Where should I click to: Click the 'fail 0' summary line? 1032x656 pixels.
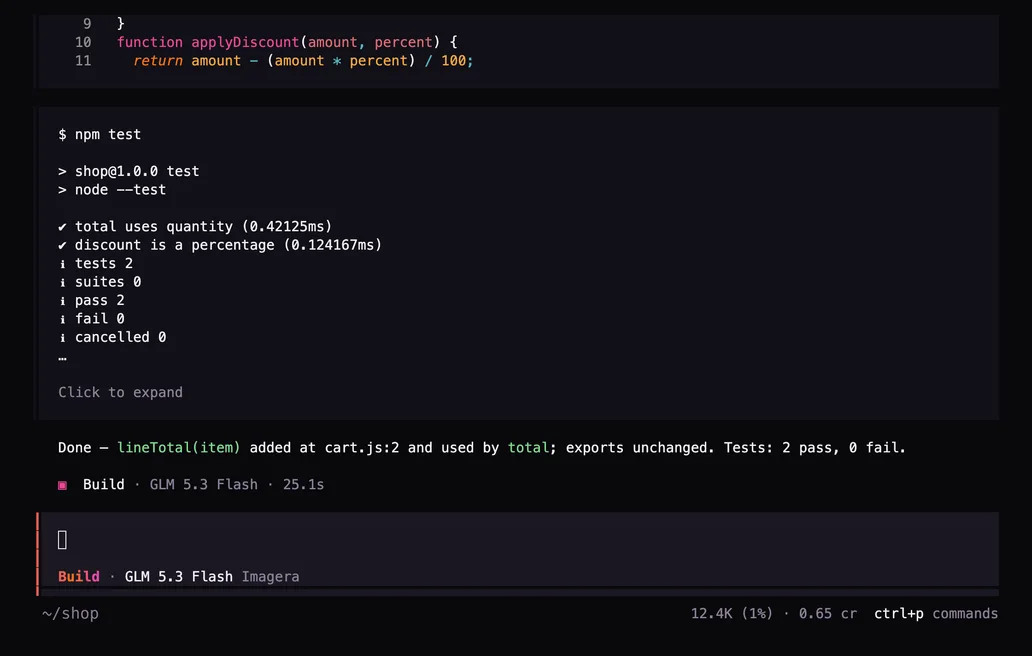[99, 318]
